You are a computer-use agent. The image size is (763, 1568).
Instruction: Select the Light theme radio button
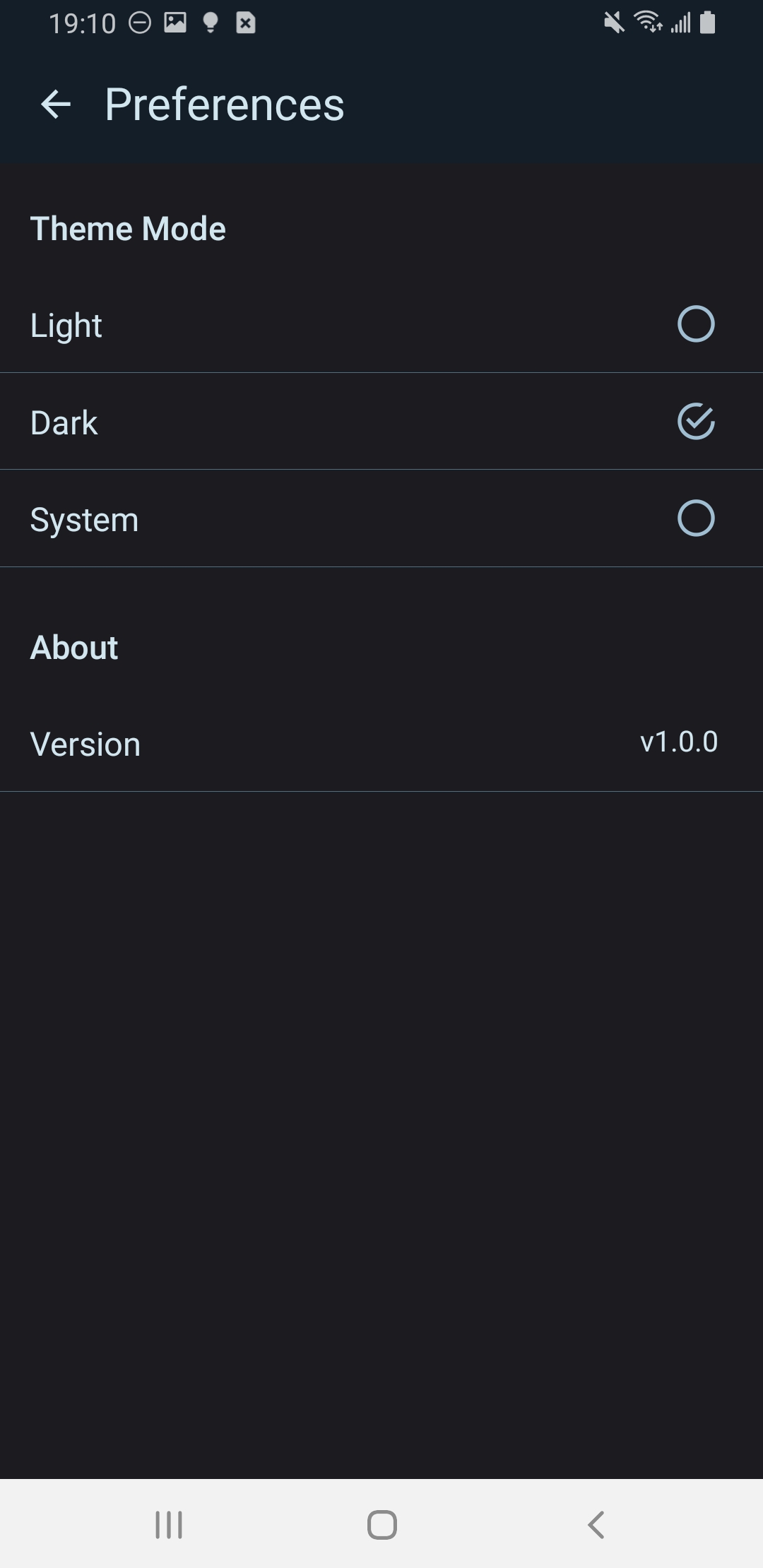[x=696, y=324]
